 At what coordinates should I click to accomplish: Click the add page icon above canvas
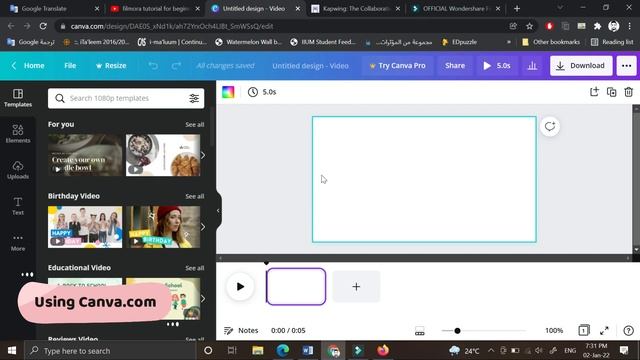tap(594, 92)
